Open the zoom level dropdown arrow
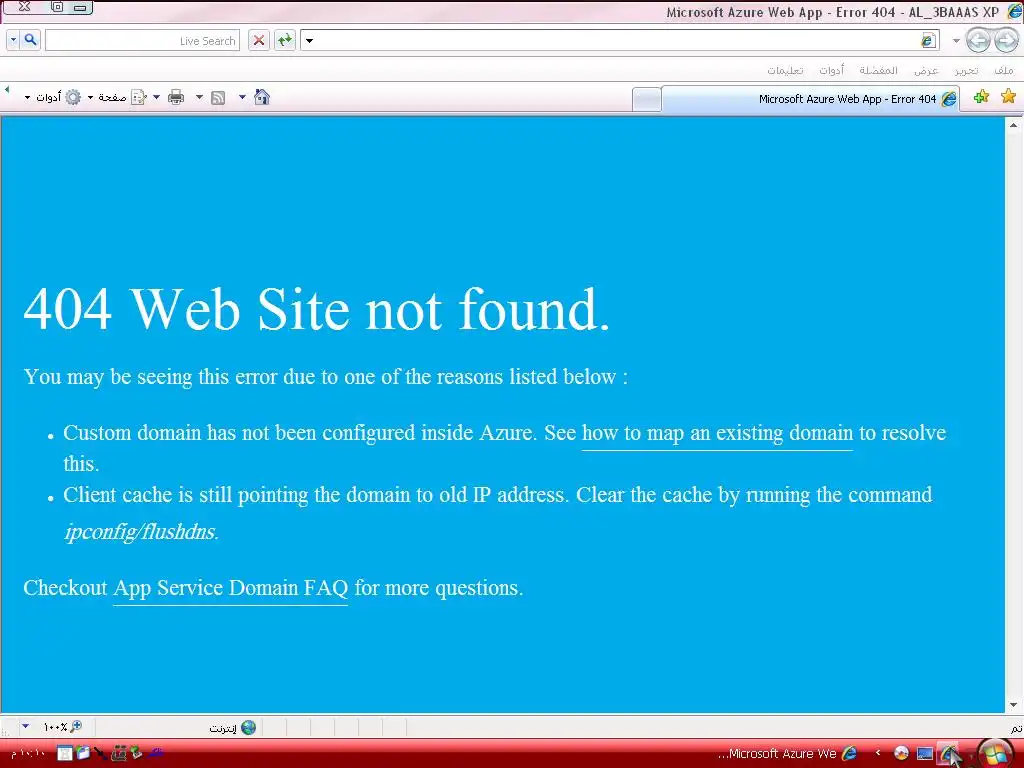This screenshot has height=768, width=1024. point(25,726)
